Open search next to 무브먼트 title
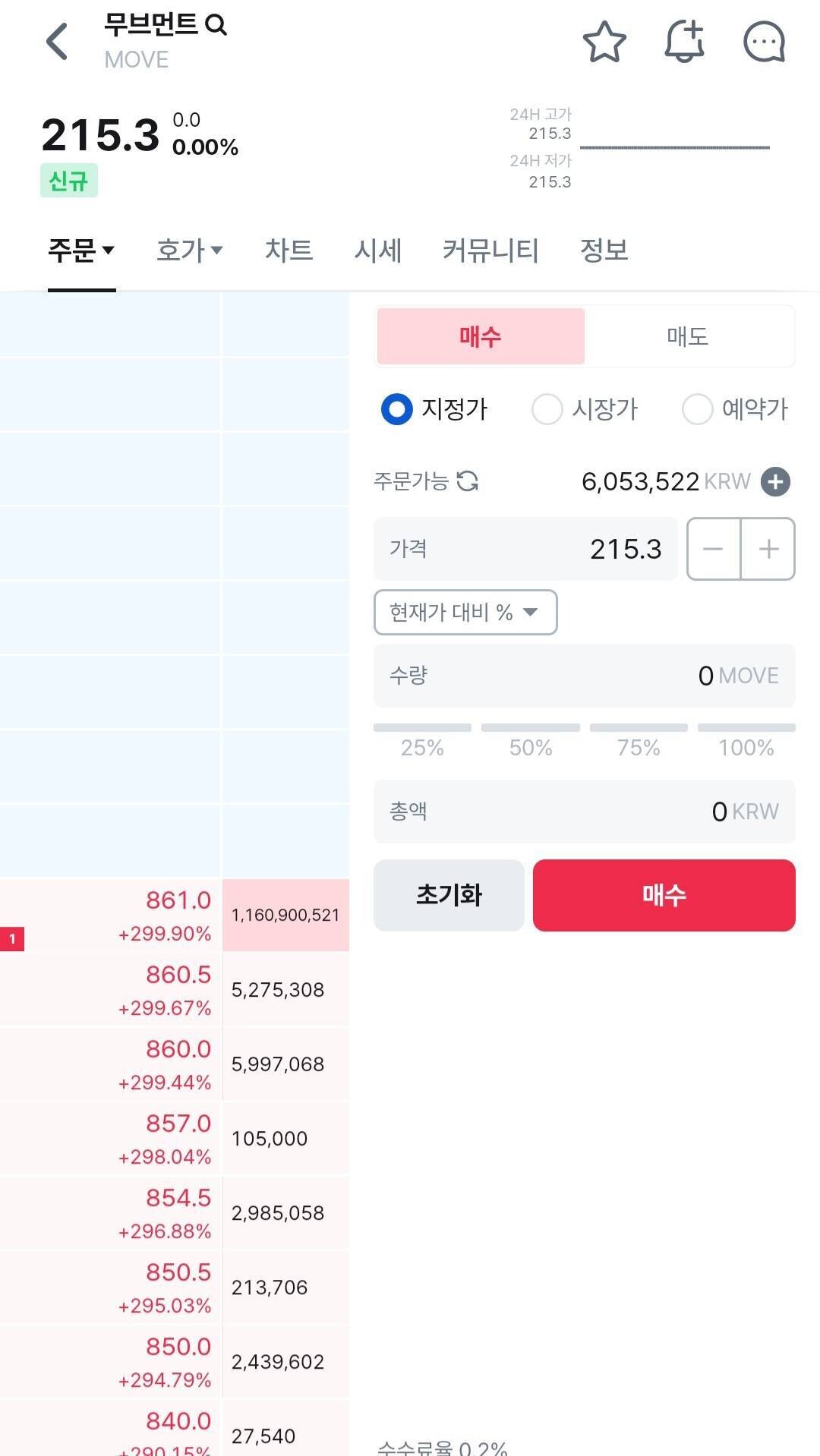This screenshot has height=1456, width=820. (218, 25)
